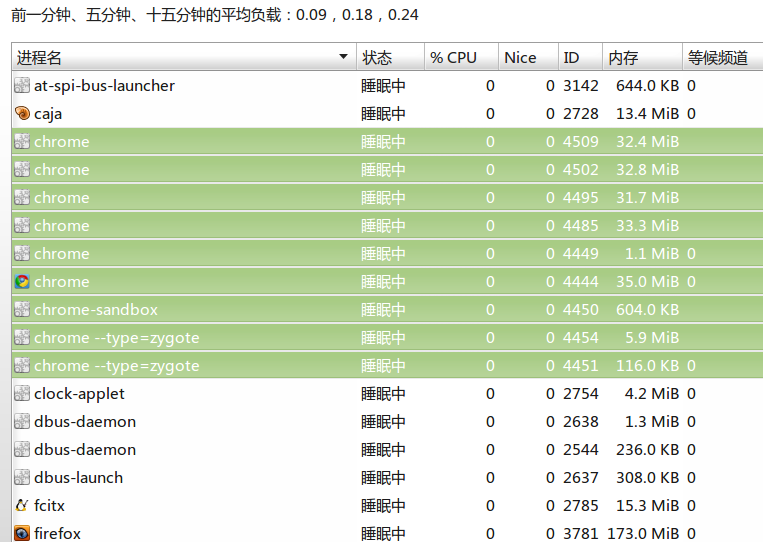Click the fcitx penguin icon

22,506
